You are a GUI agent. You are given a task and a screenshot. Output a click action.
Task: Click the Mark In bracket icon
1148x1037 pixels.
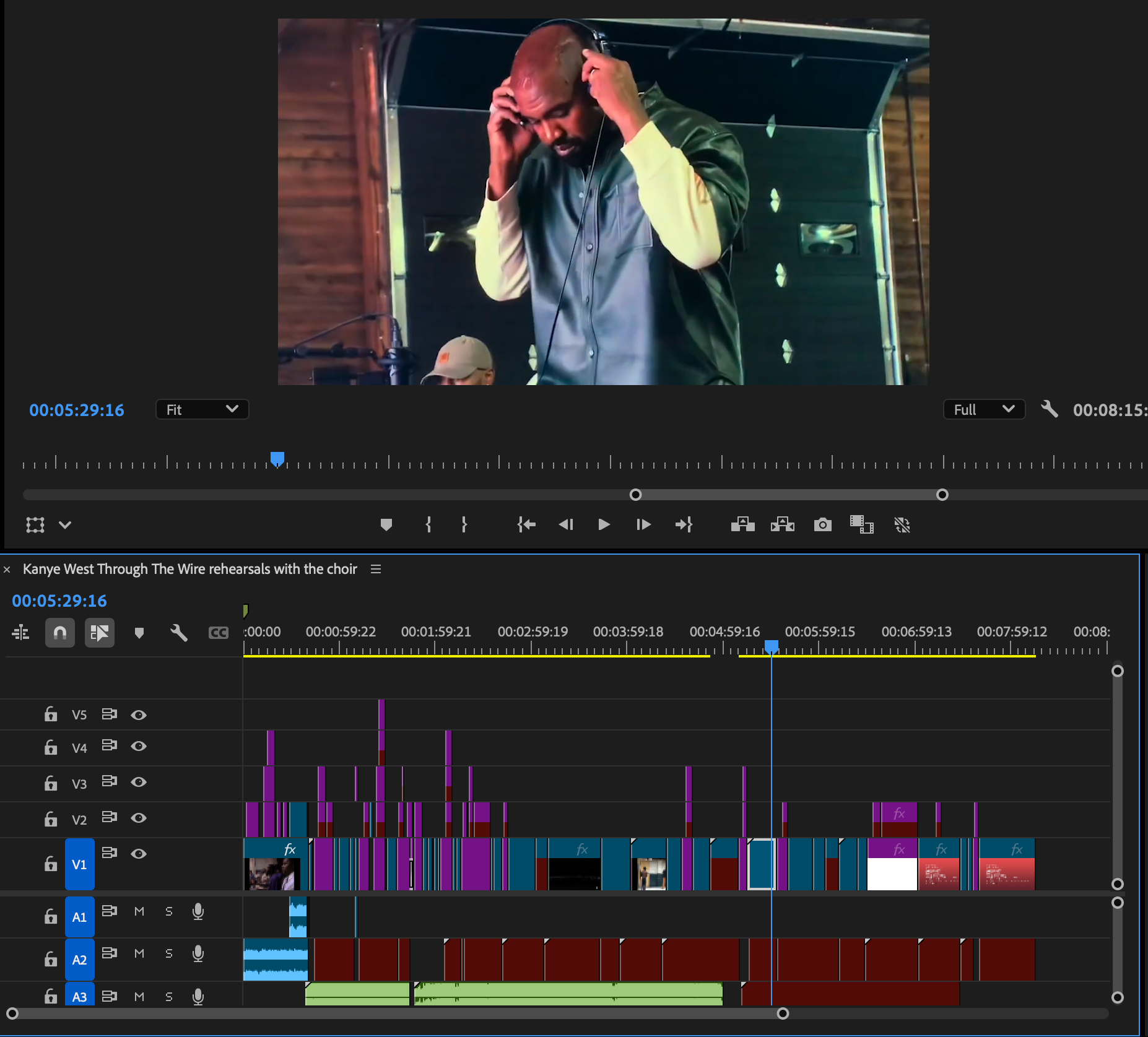point(428,525)
